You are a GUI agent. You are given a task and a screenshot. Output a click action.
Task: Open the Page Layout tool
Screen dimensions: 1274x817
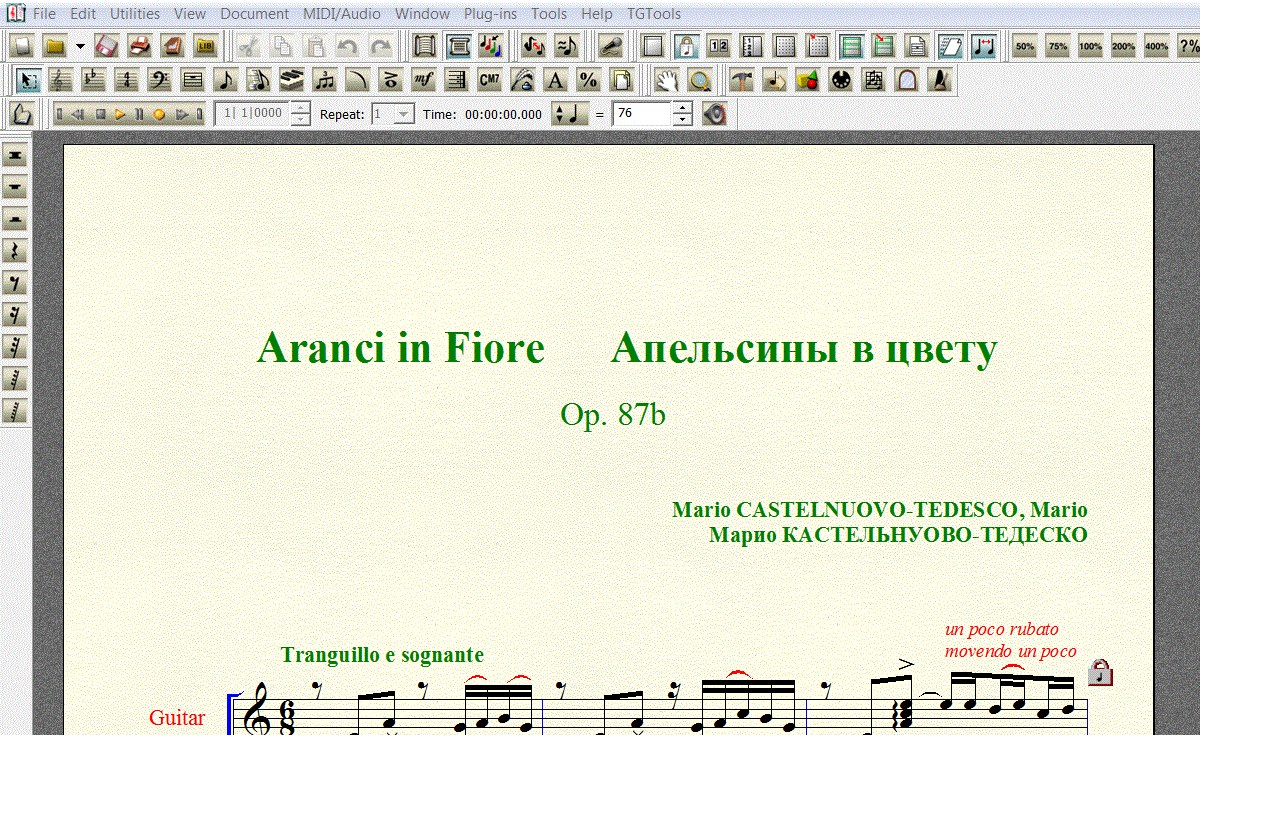(621, 80)
